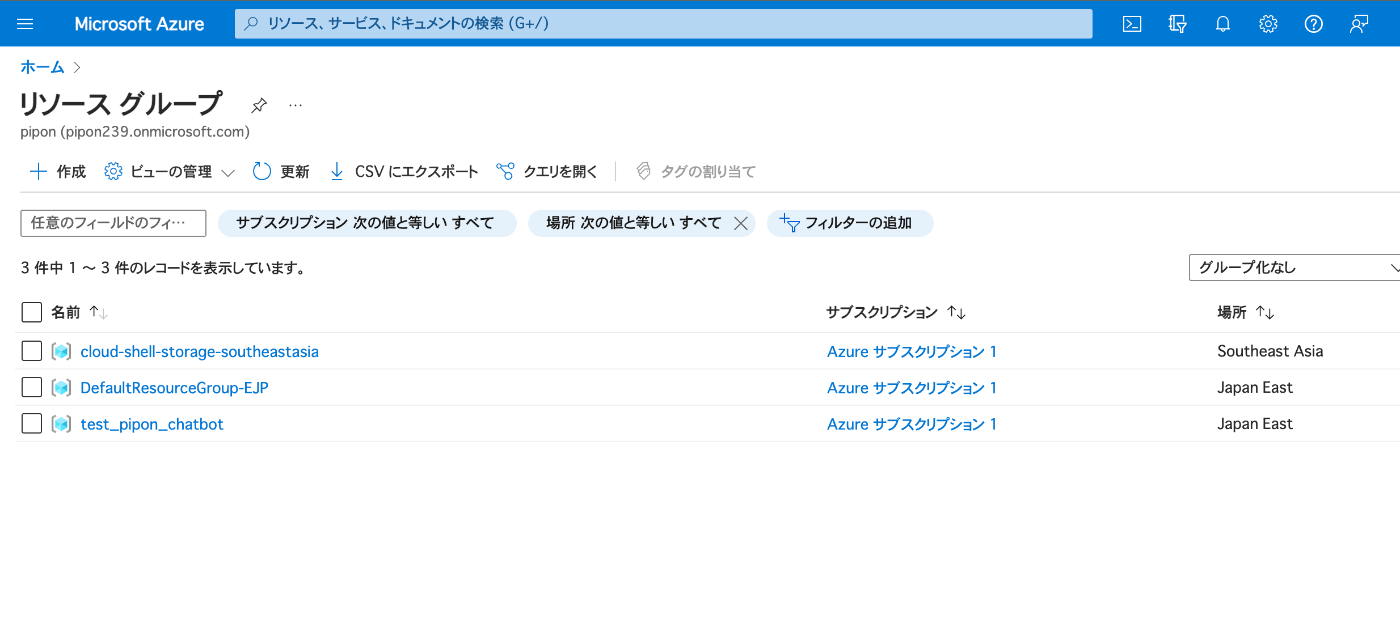Screen dimensions: 1400x620
Task: Check the DefaultResourceGroup-EJP row checkbox
Action: pos(32,388)
